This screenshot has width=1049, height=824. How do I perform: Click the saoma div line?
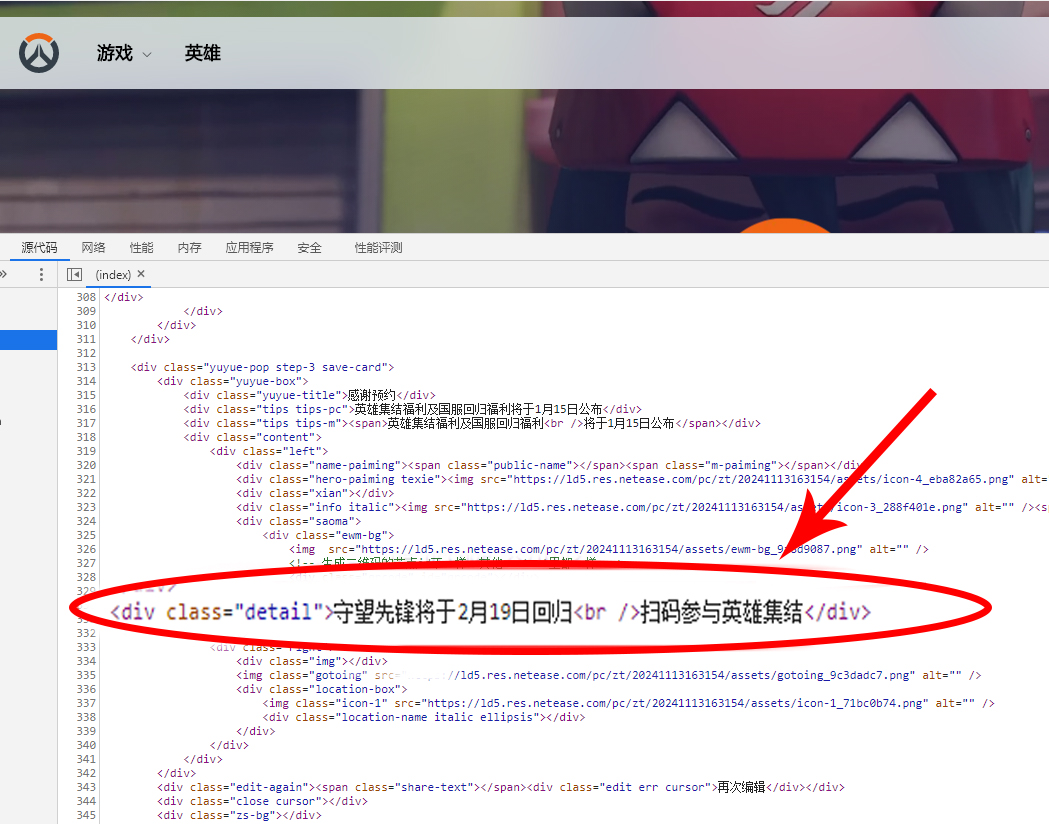pyautogui.click(x=298, y=521)
